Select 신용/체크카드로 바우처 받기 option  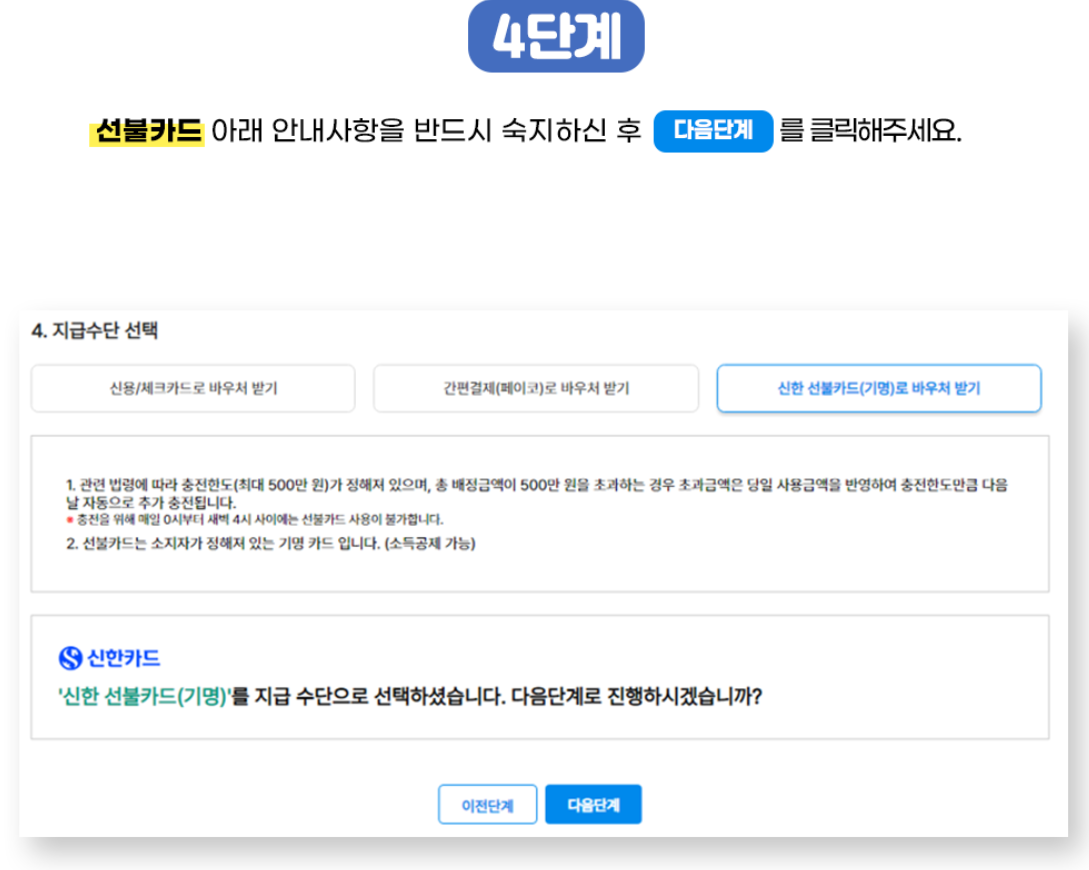[193, 388]
